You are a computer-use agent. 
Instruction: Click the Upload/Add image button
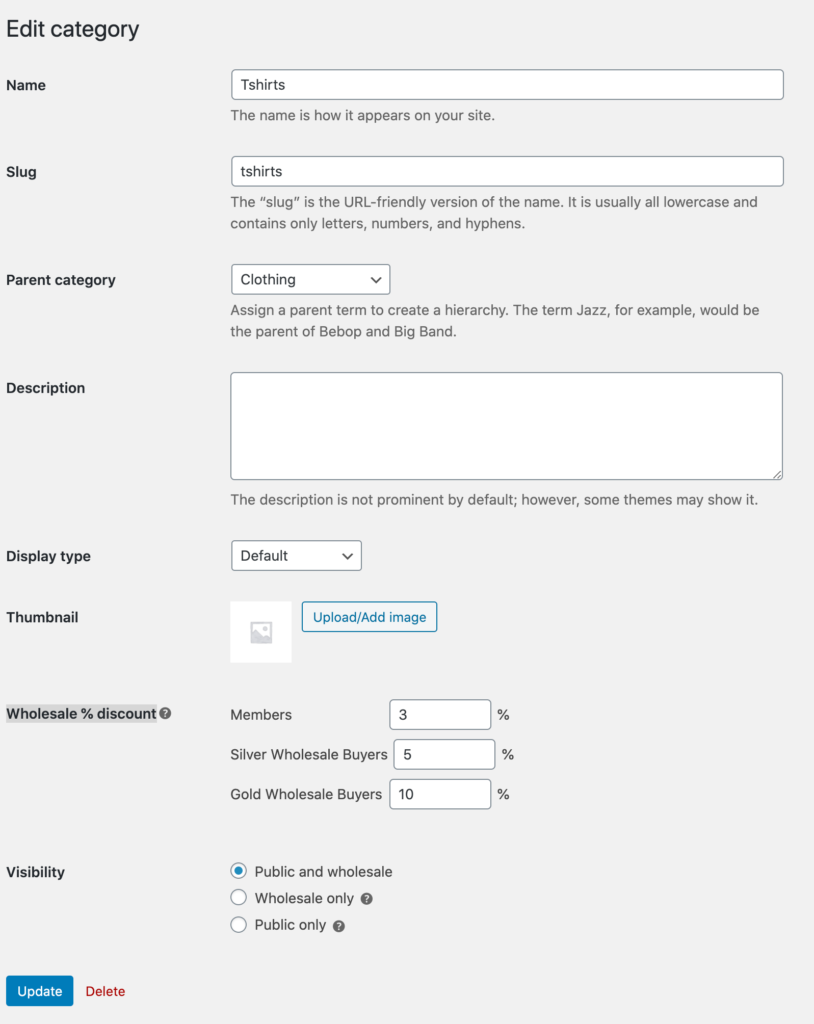pos(369,616)
